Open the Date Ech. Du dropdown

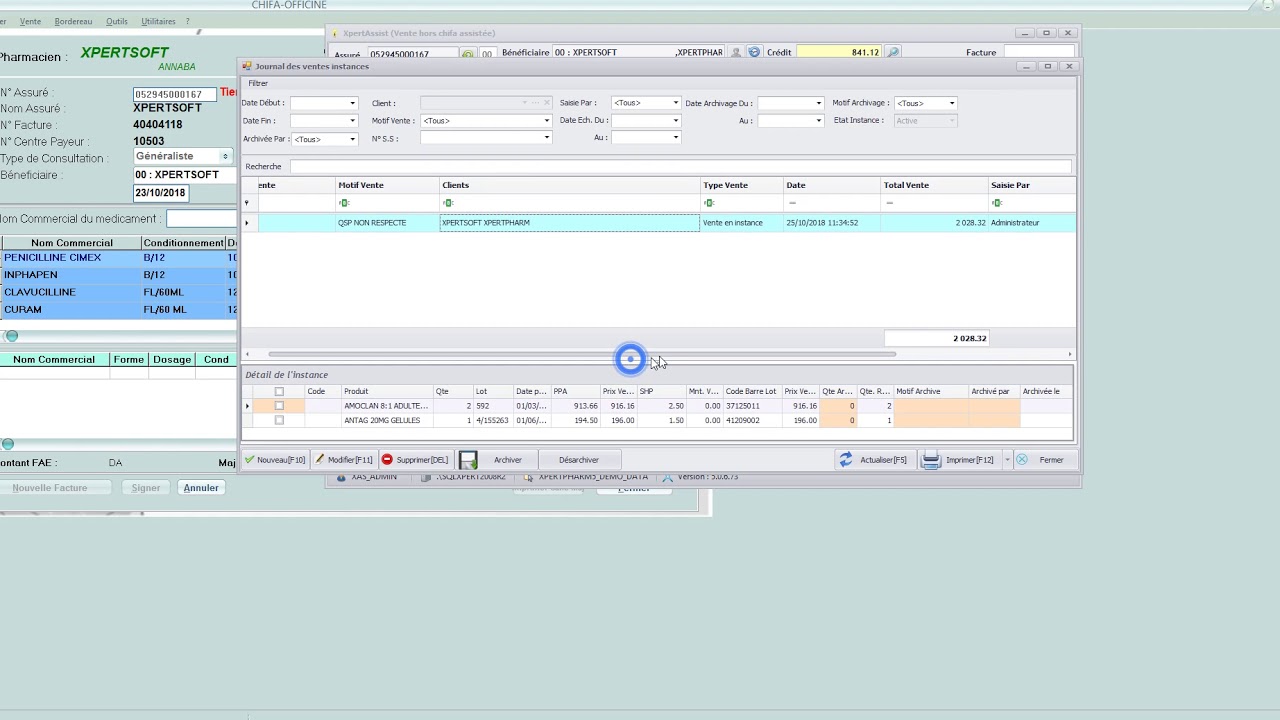click(675, 121)
